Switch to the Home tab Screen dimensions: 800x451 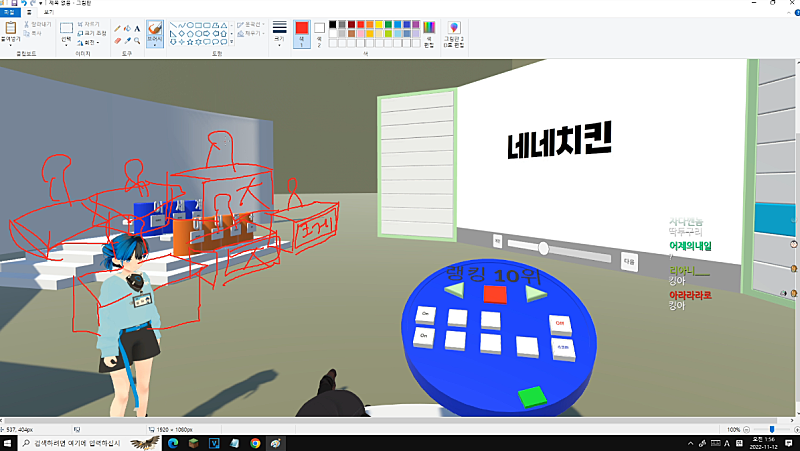29,12
